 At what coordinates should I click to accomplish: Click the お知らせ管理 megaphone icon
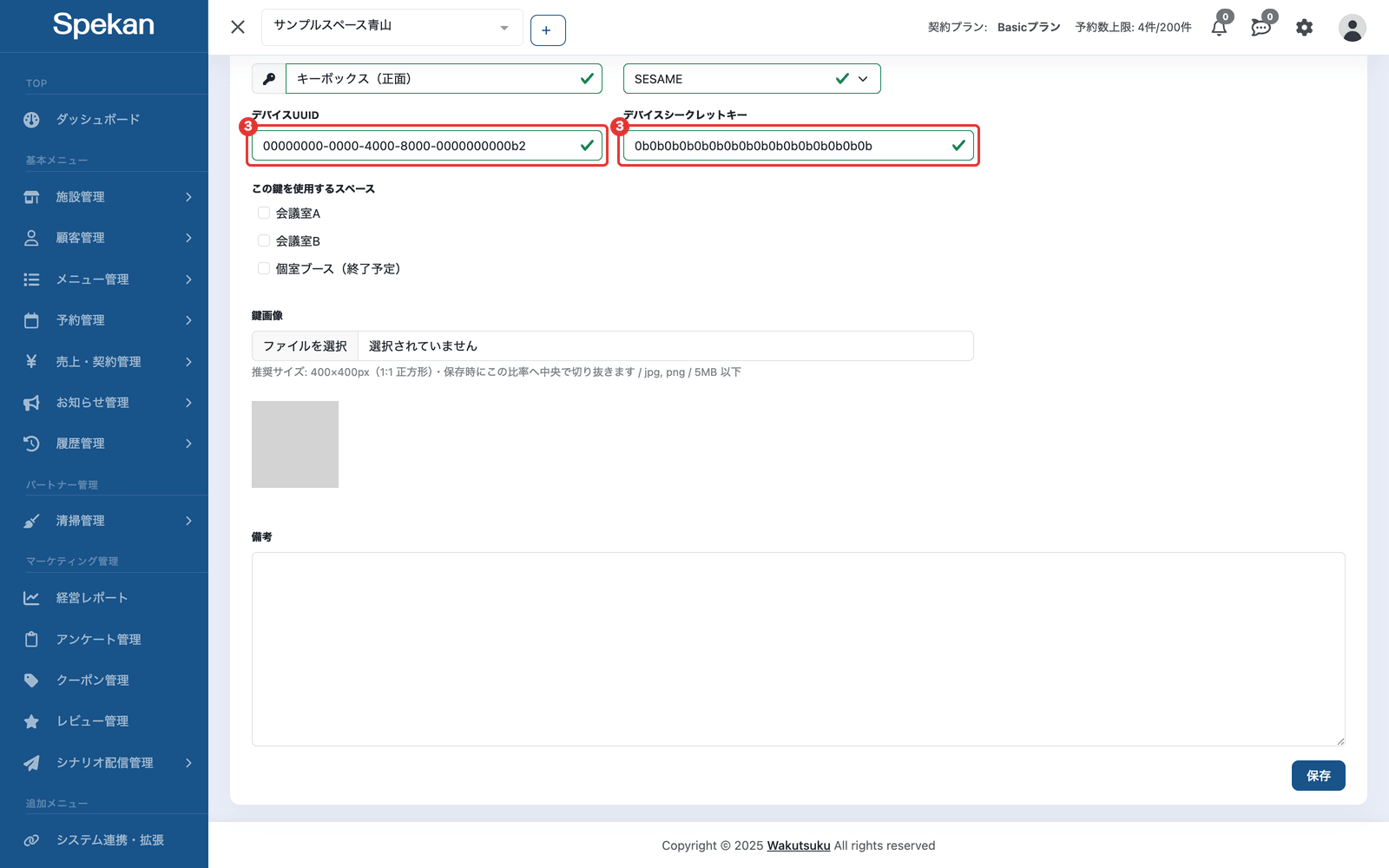tap(31, 403)
